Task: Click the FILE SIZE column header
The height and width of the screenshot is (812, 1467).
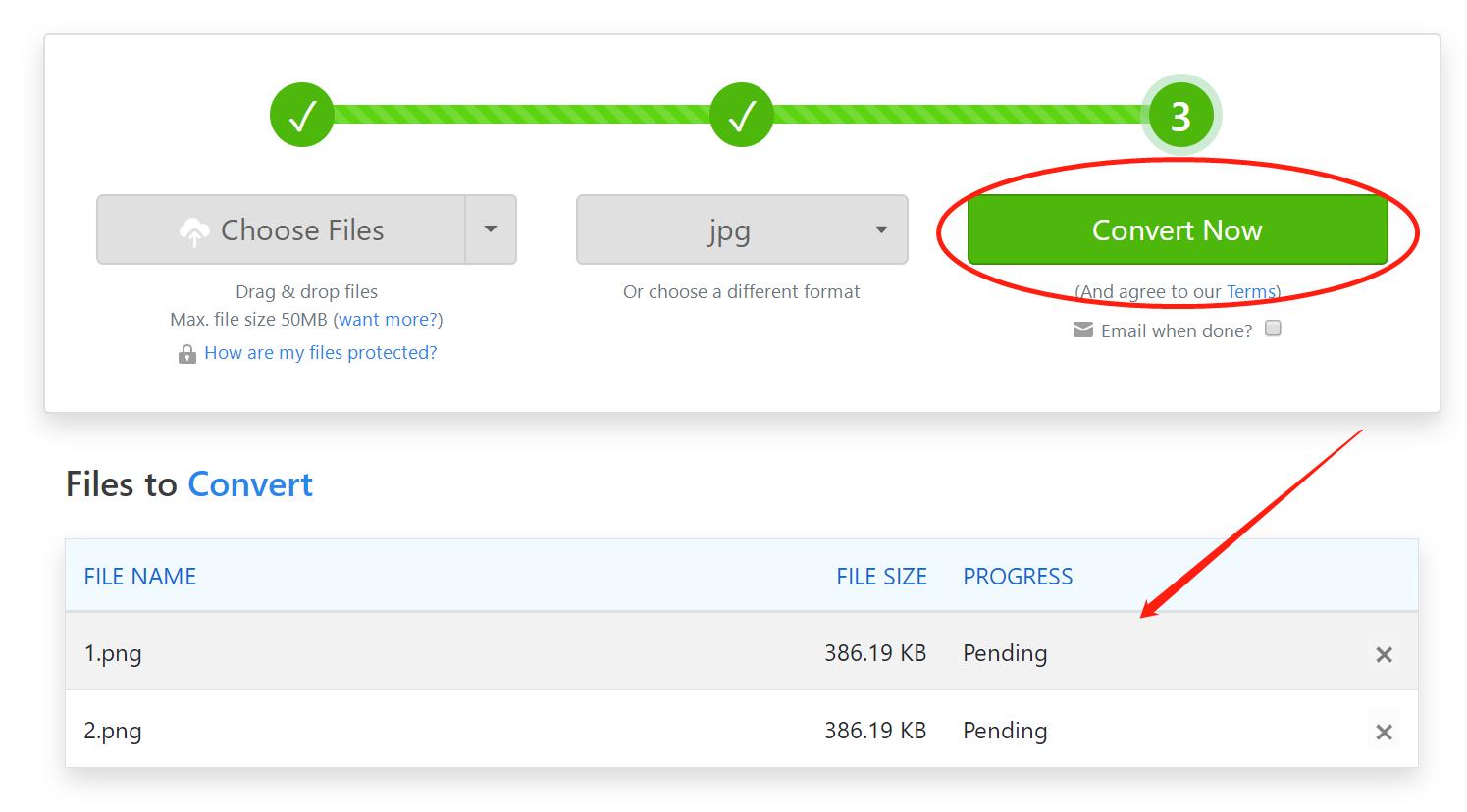Action: 881,577
